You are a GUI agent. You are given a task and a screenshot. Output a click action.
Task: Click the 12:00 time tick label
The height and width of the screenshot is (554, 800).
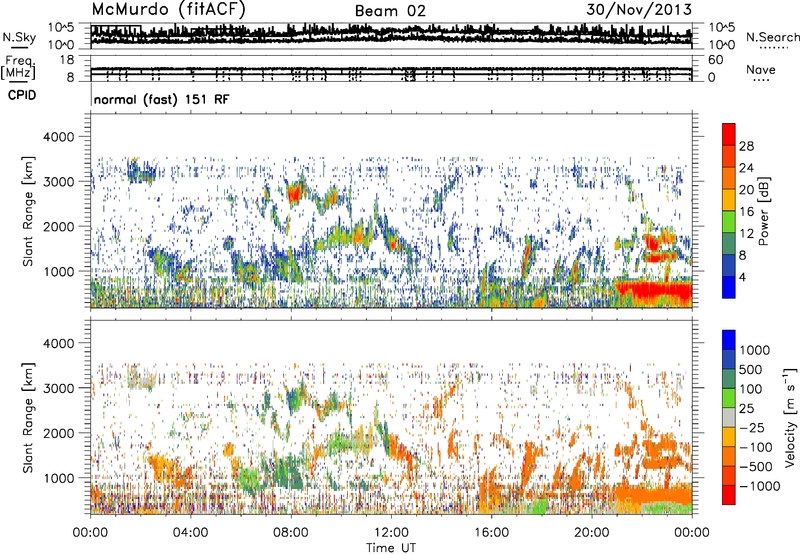pos(391,533)
